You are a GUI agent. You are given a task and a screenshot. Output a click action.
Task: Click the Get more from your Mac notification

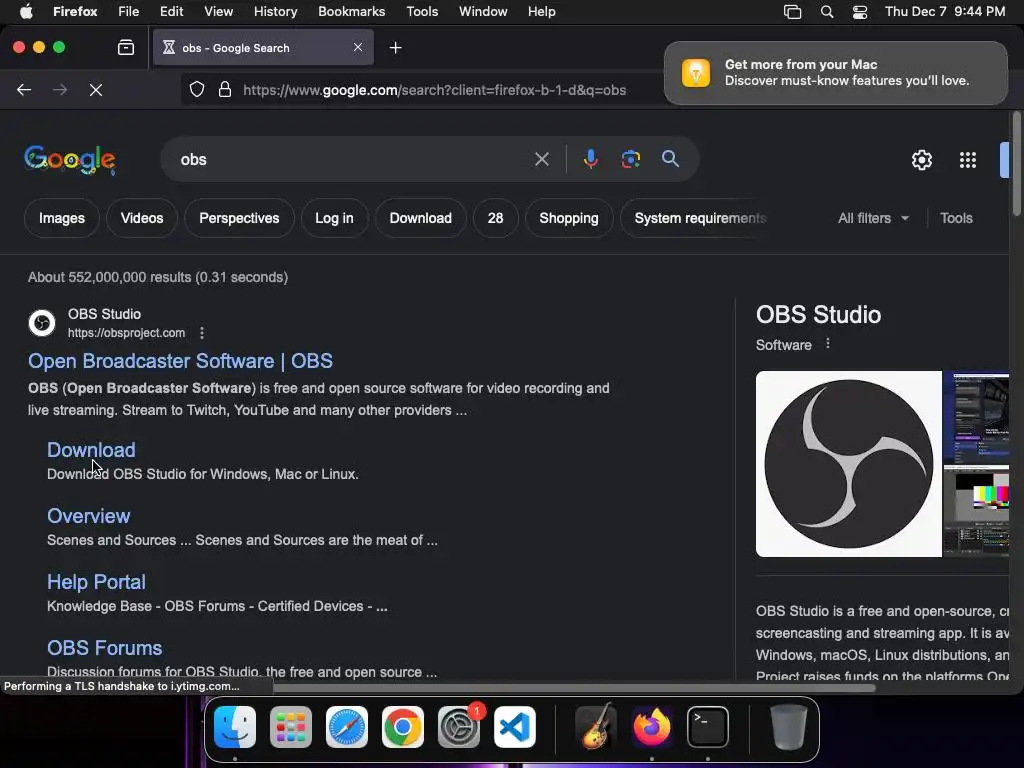[x=835, y=72]
